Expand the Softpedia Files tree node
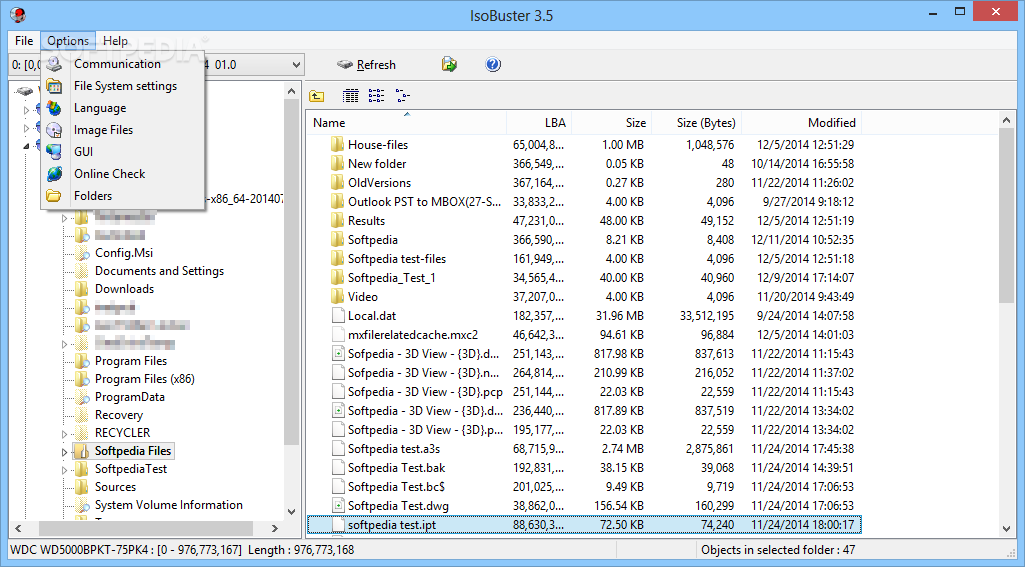1025x567 pixels. pyautogui.click(x=64, y=452)
